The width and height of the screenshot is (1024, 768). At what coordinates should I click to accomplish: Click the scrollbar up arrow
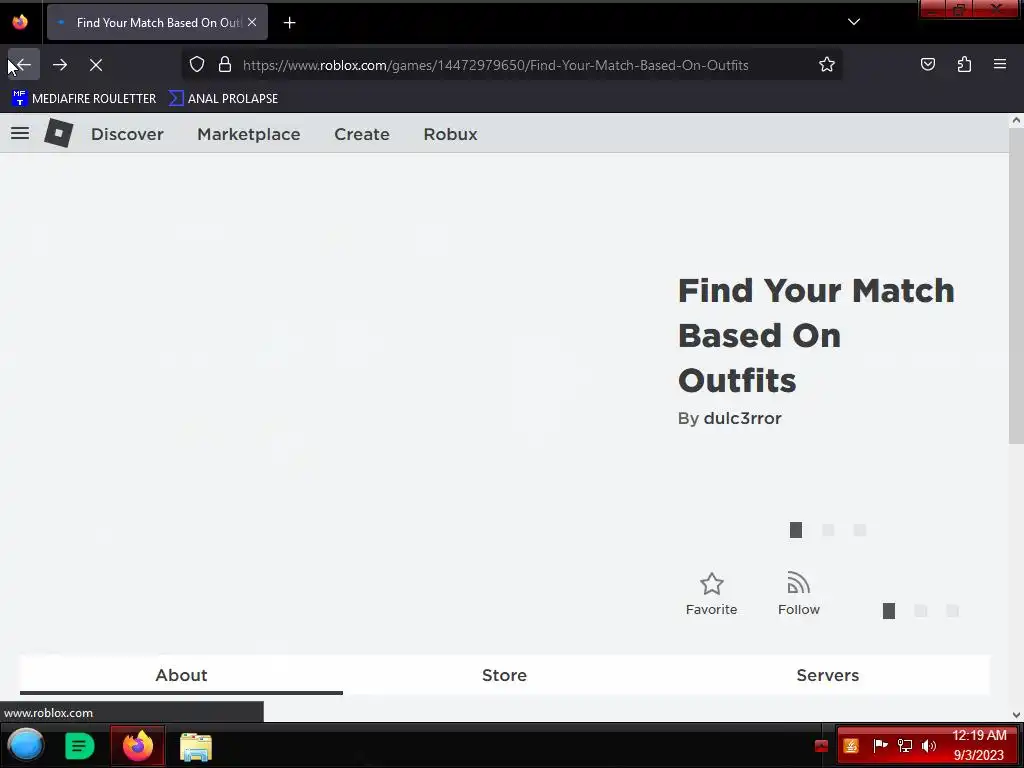tap(1016, 120)
